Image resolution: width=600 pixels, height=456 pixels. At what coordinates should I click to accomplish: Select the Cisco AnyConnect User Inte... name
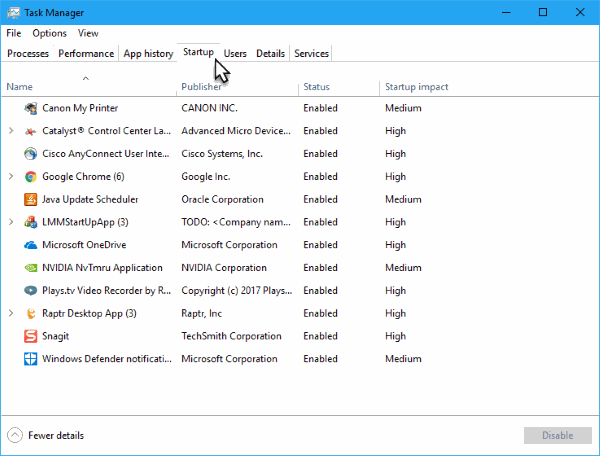[x=106, y=154]
